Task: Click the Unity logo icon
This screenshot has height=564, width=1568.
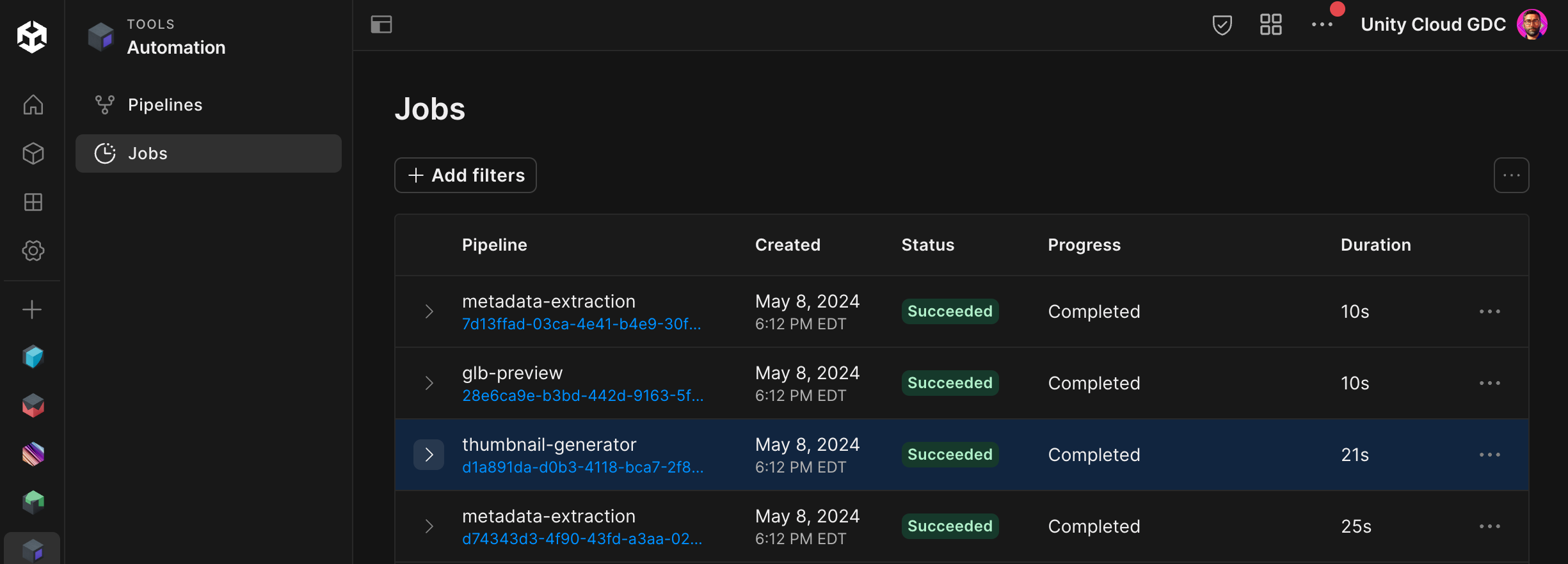Action: coord(32,36)
